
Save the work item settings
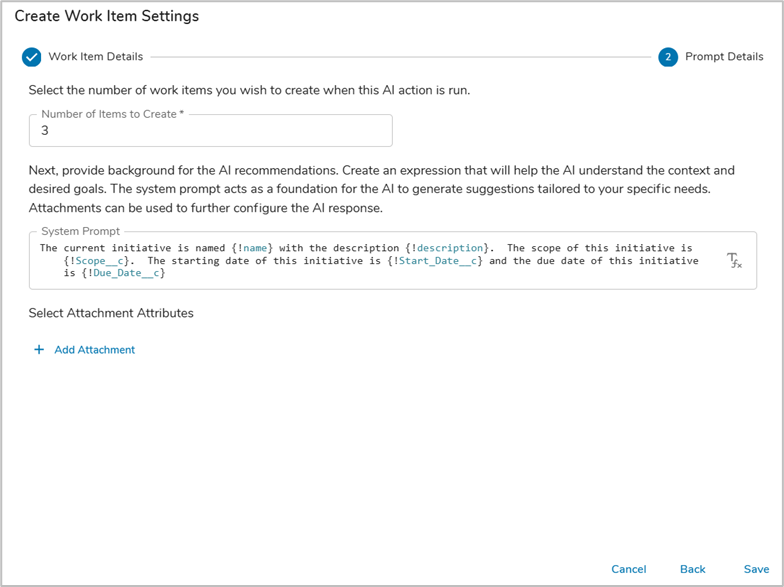[756, 569]
